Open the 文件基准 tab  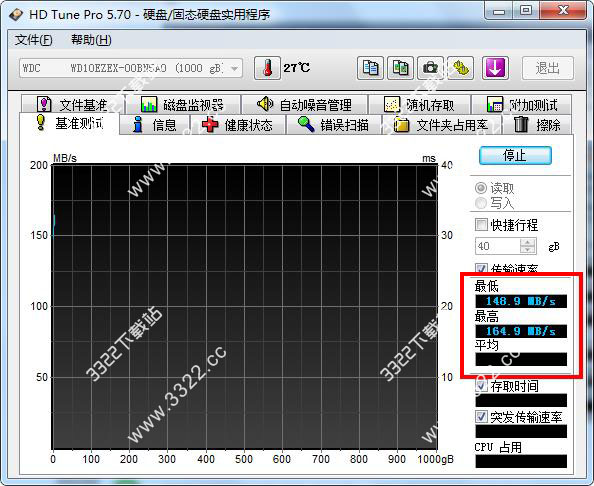(73, 105)
